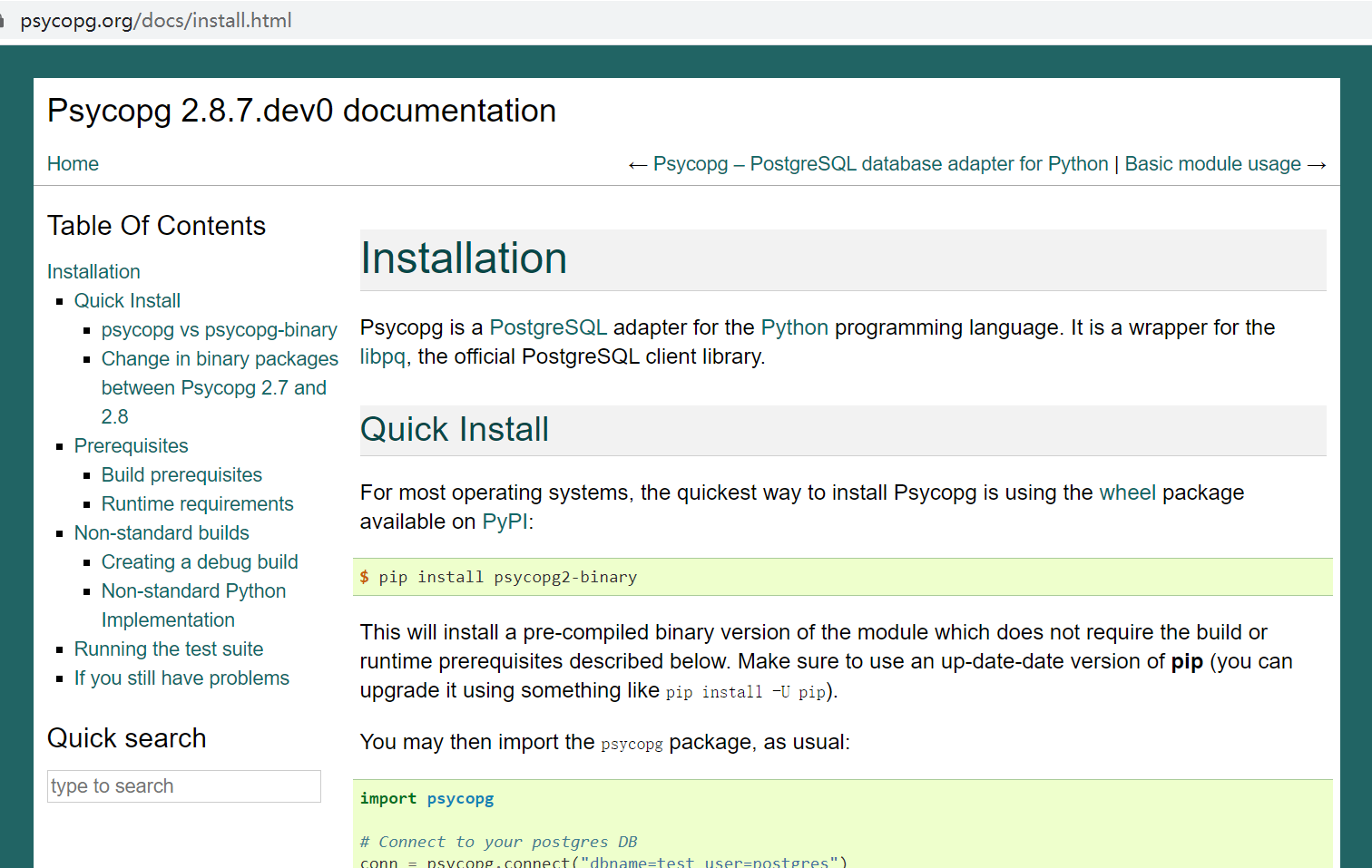Screen dimensions: 1372x868
Task: Open Creating a debug build link
Action: pyautogui.click(x=200, y=562)
